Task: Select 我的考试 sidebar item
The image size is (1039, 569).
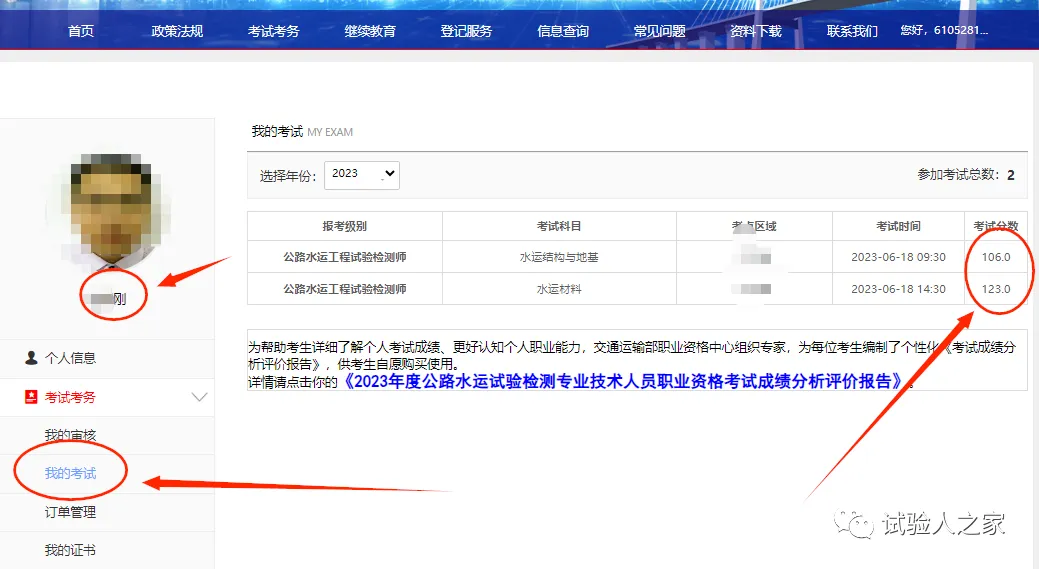Action: tap(70, 474)
